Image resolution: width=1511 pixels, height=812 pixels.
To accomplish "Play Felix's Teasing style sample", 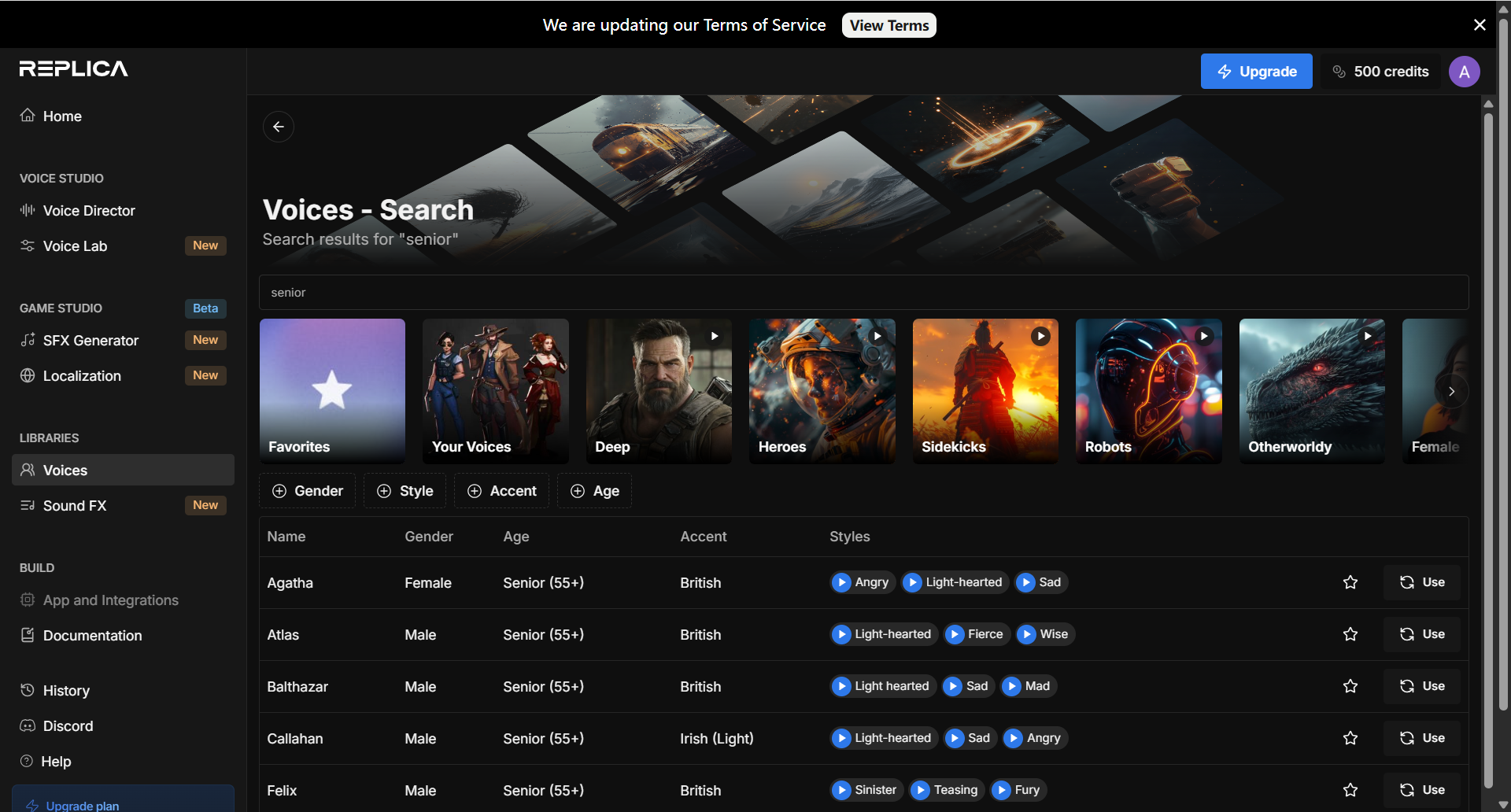I will (920, 790).
